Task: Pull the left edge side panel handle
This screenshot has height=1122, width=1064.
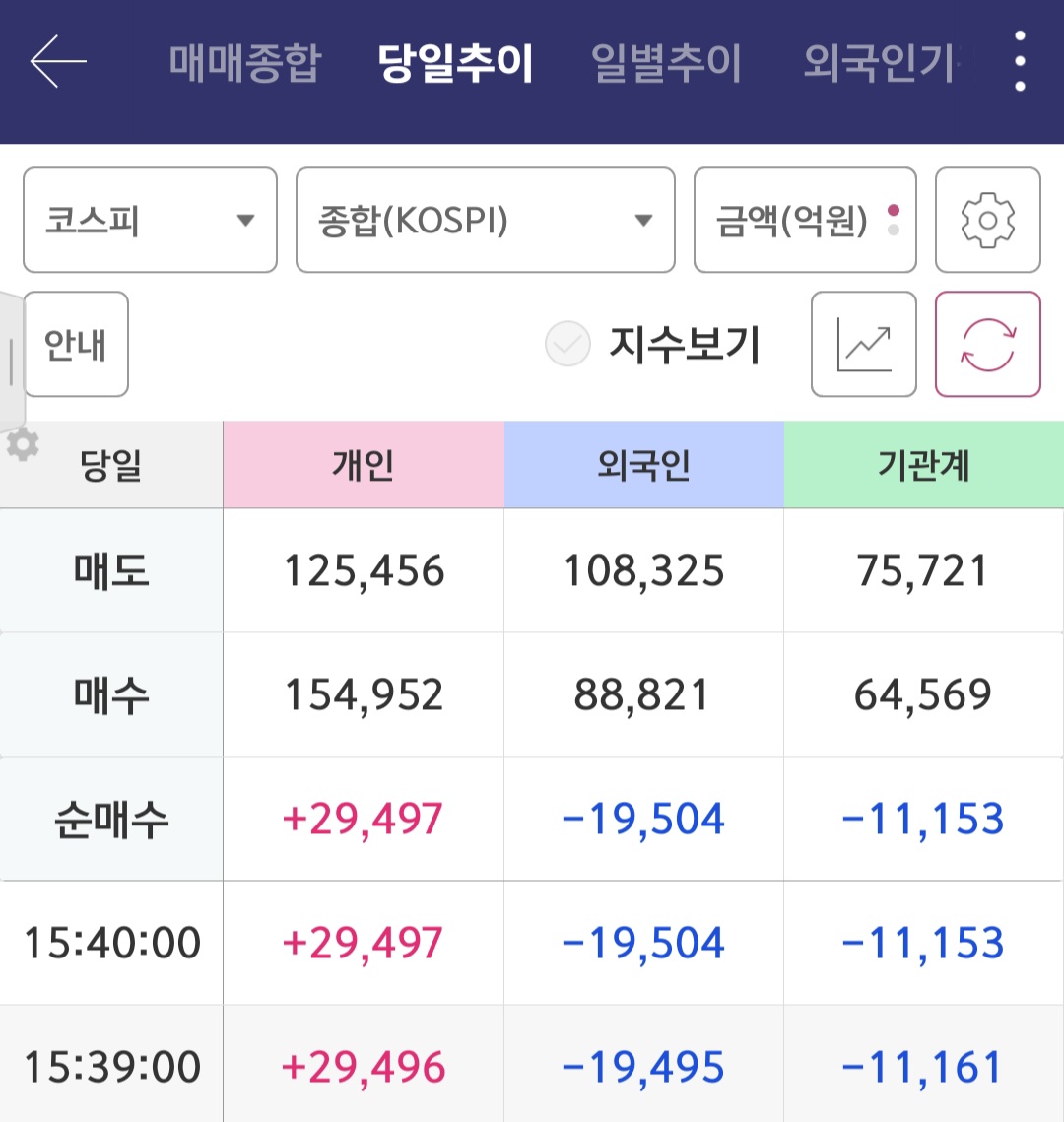Action: coord(11,361)
